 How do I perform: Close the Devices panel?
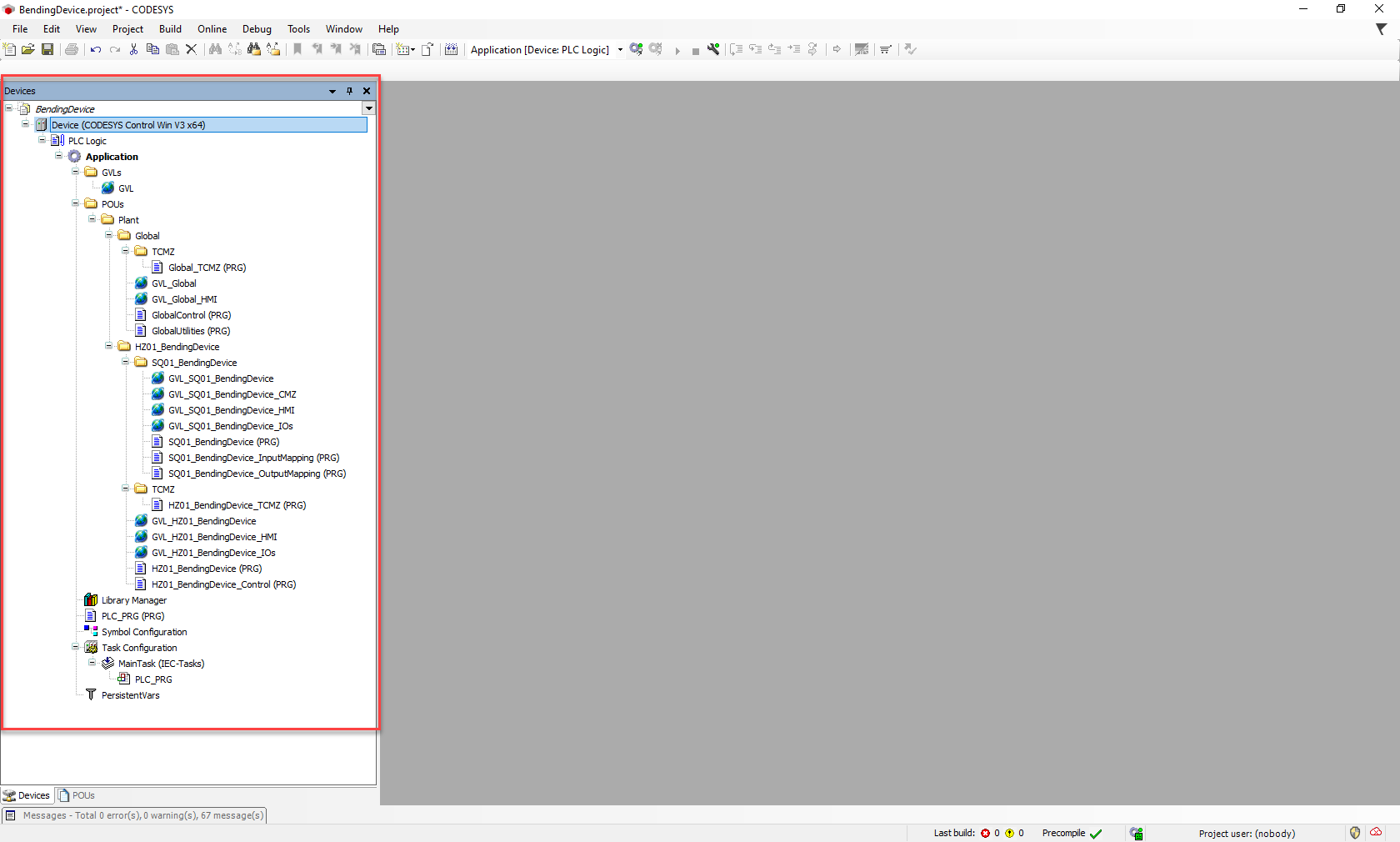[x=367, y=91]
